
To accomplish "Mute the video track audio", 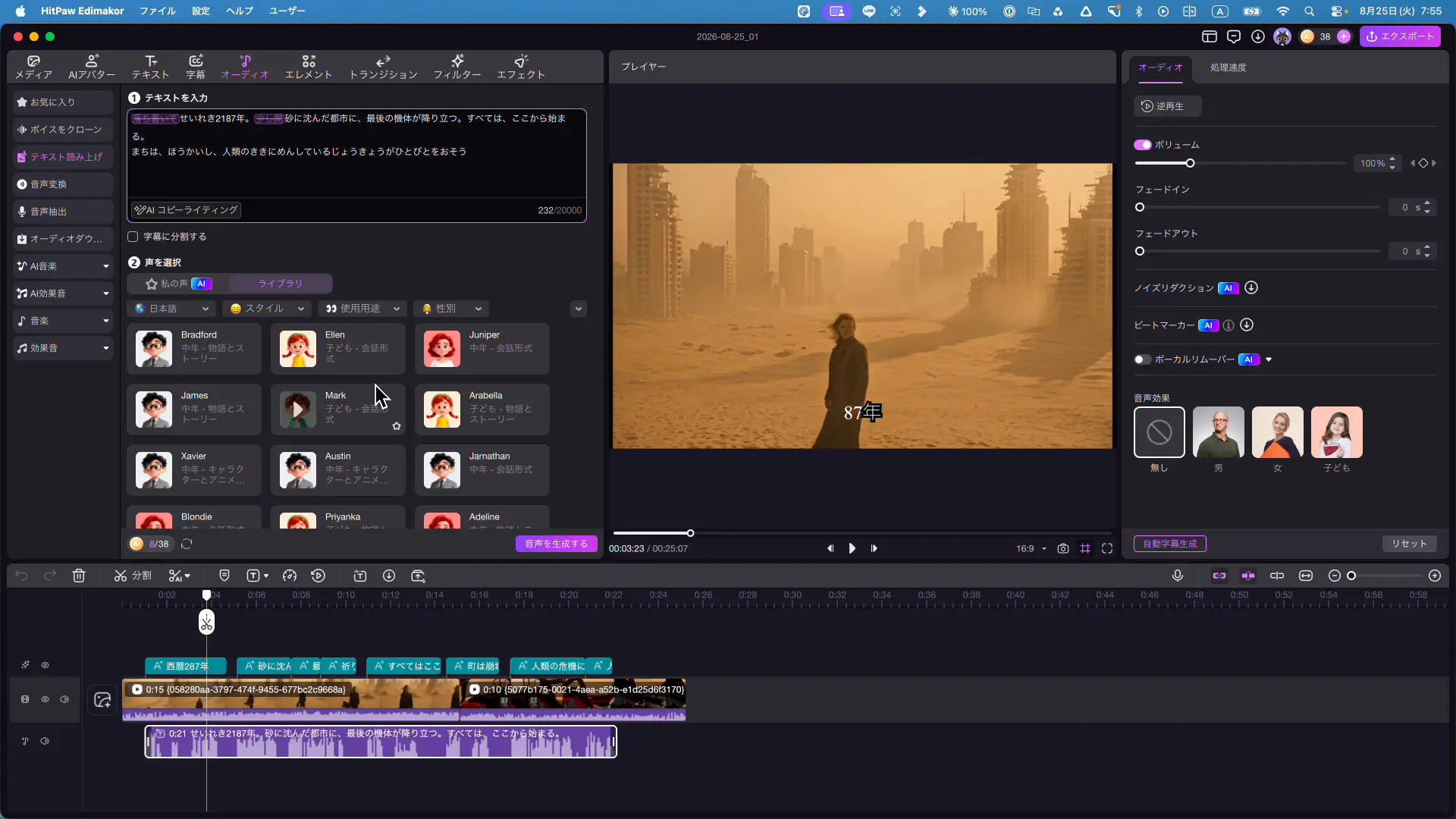I will (64, 699).
